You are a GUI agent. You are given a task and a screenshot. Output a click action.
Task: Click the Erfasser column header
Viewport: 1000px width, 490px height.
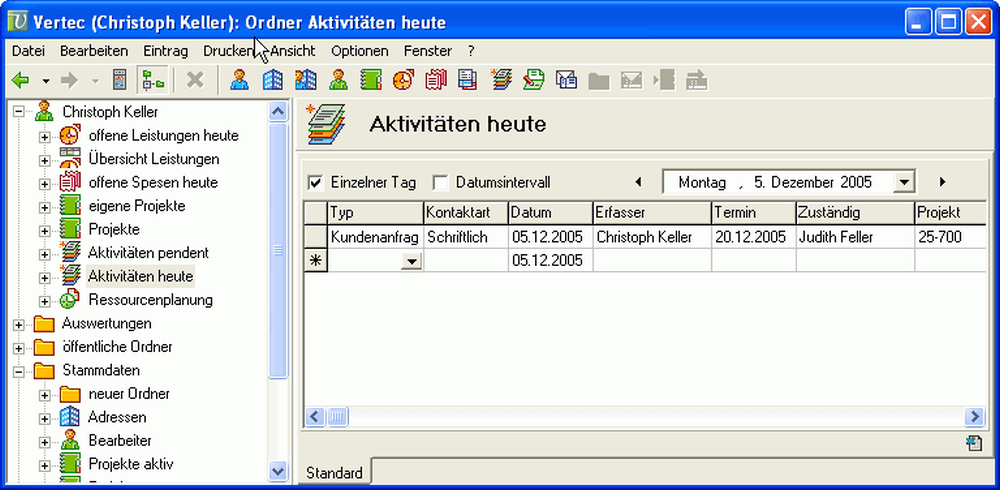coord(652,212)
